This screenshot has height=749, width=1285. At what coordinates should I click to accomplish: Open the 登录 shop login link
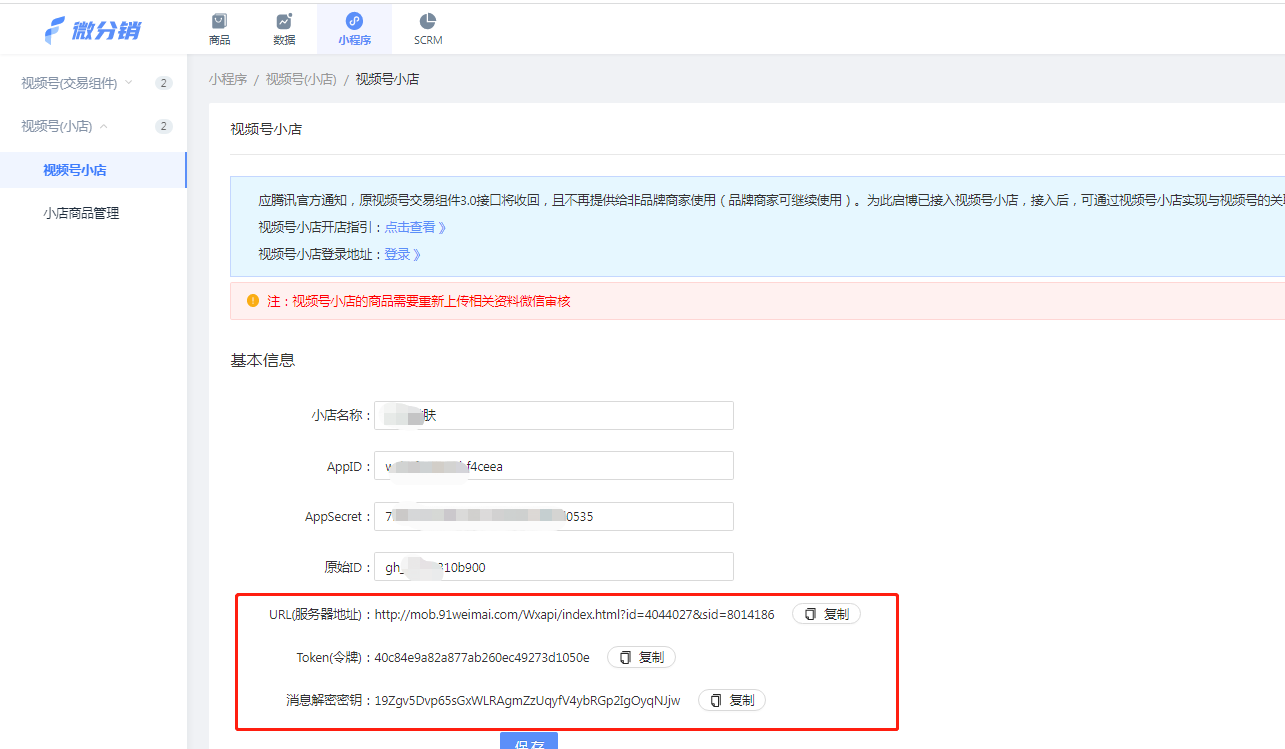402,254
